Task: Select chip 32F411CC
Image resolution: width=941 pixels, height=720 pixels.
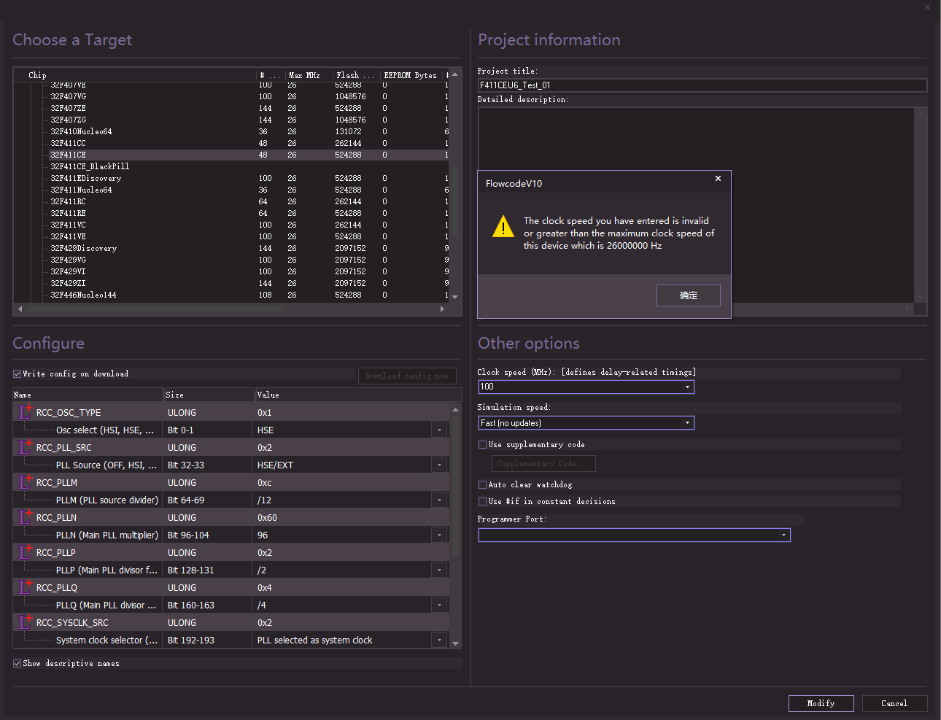Action: (x=68, y=143)
